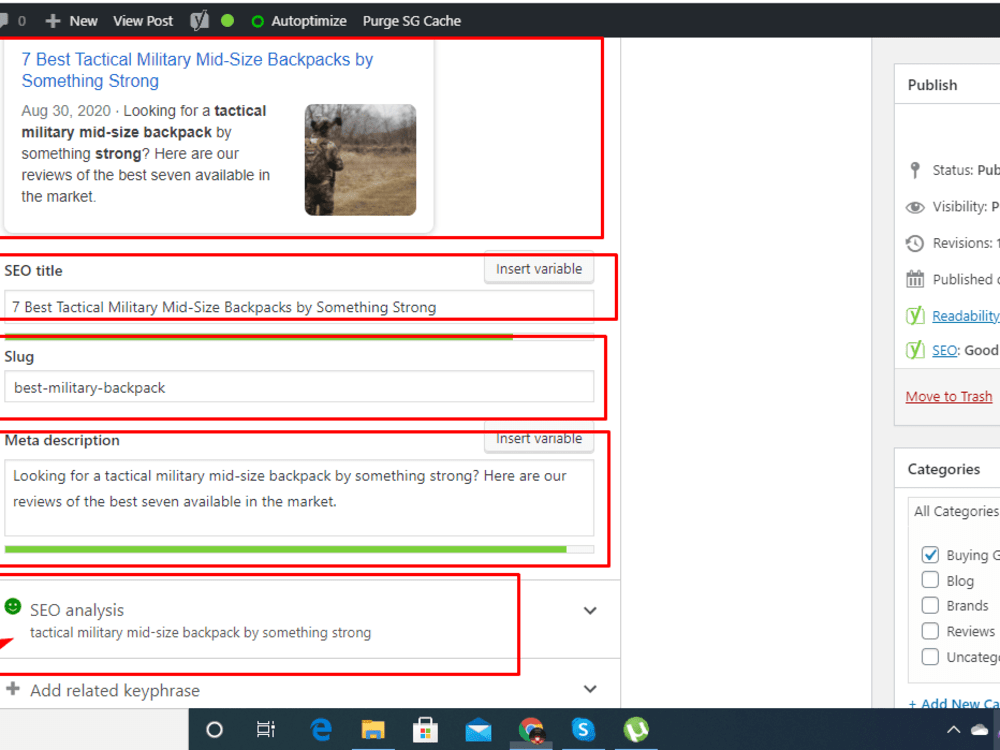Click the Yoast icon beside Readability
The image size is (1000, 750).
(x=915, y=316)
